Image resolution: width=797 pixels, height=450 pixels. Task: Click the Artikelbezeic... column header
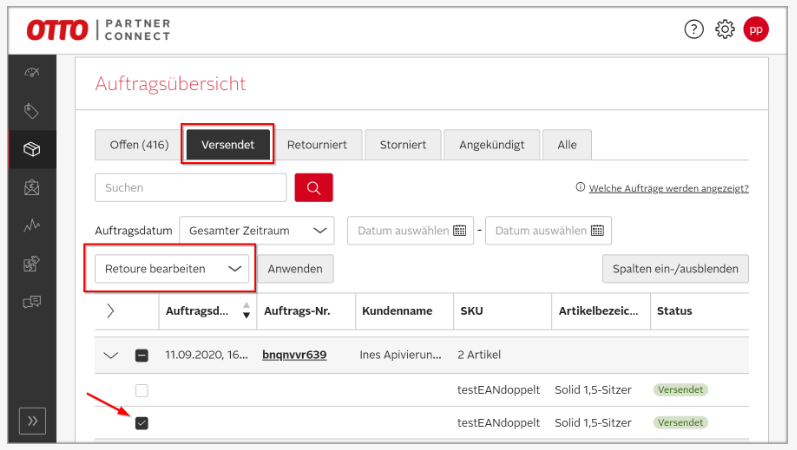pos(598,311)
